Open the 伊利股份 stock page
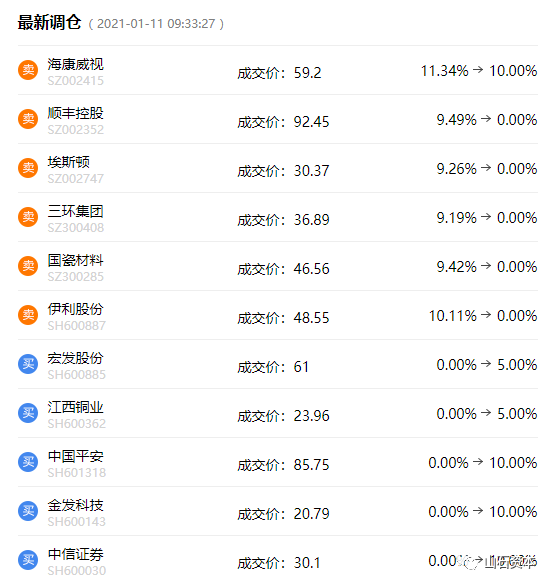This screenshot has height=586, width=553. click(75, 309)
